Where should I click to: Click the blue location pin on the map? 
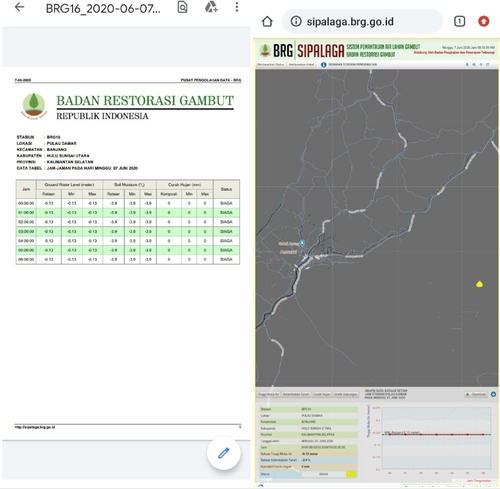point(302,243)
